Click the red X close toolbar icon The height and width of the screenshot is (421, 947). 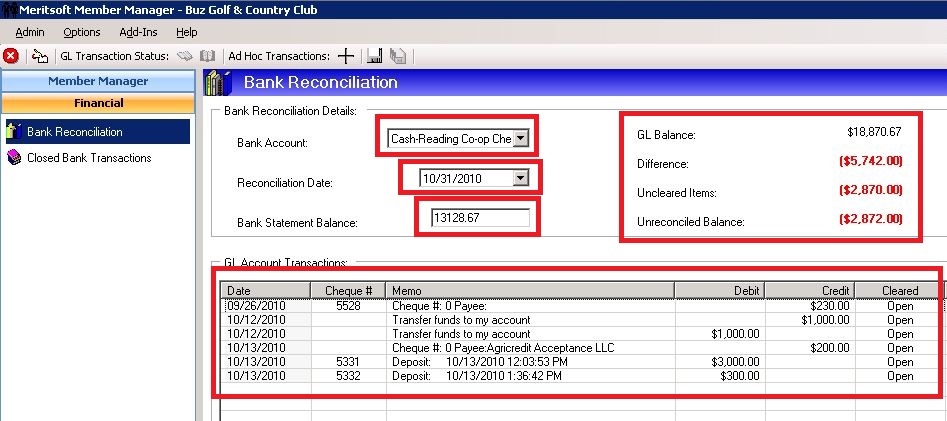point(11,56)
